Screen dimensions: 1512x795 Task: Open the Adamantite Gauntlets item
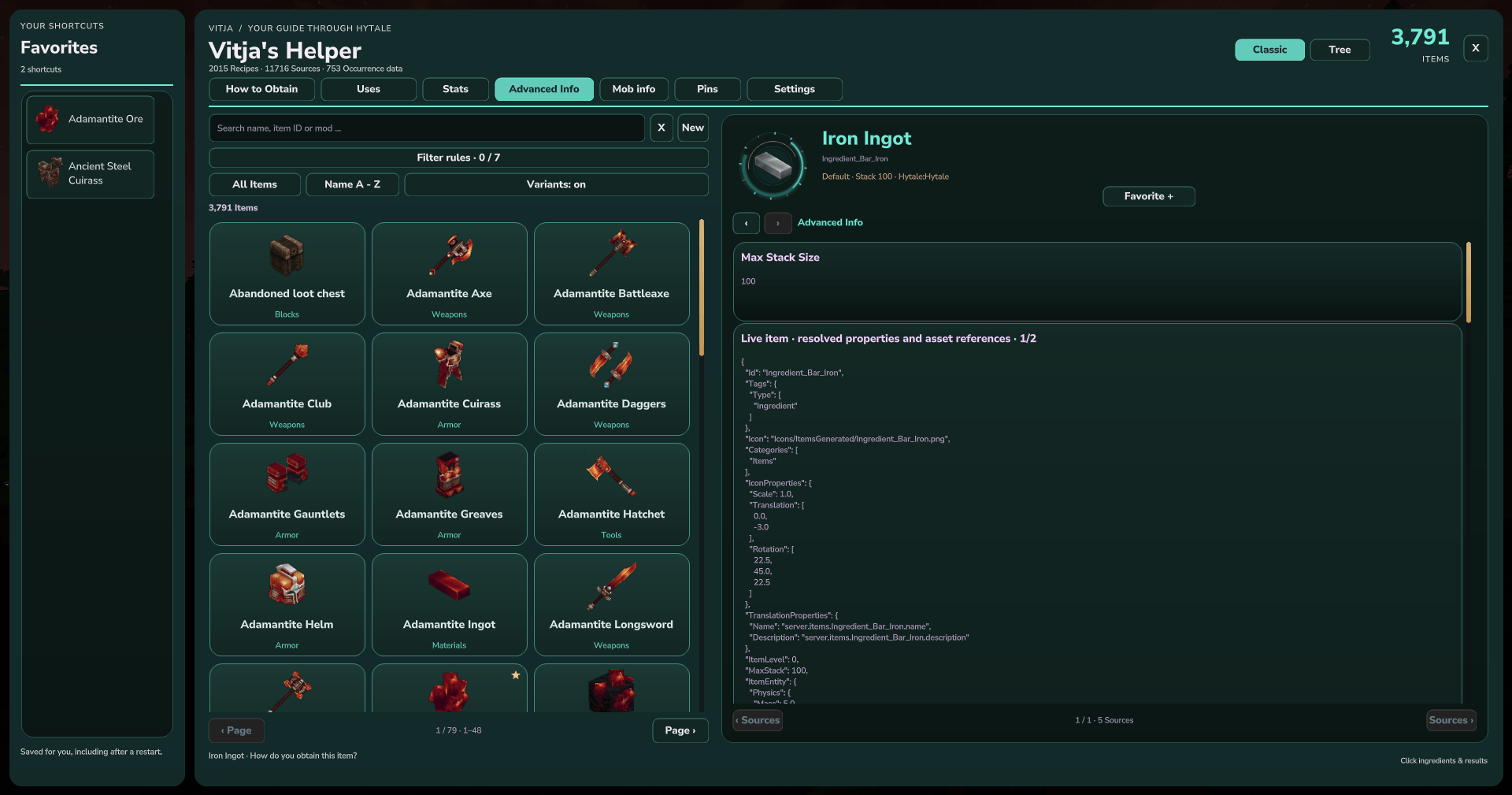click(287, 494)
